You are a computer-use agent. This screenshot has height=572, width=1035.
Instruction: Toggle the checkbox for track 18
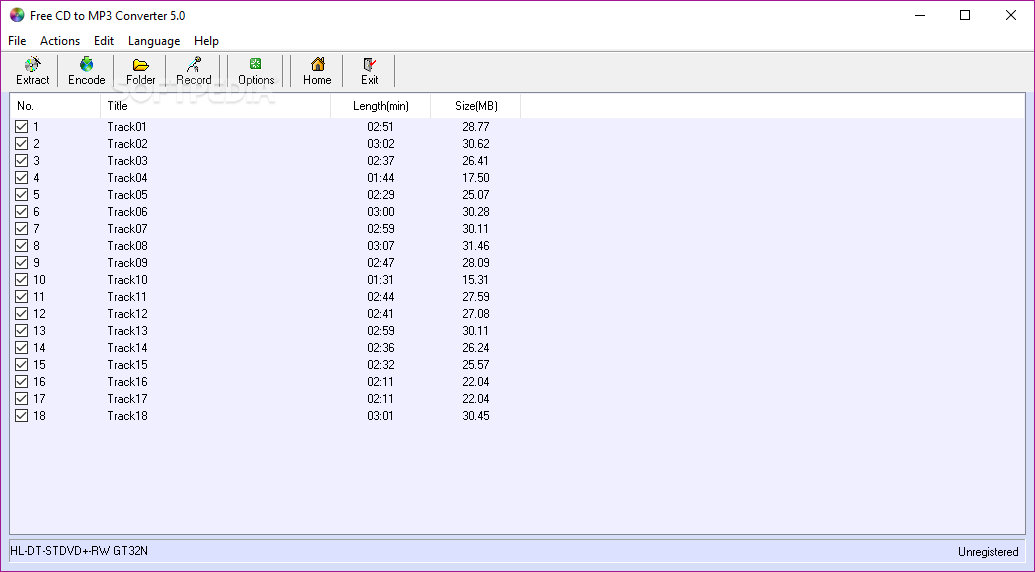(x=22, y=416)
